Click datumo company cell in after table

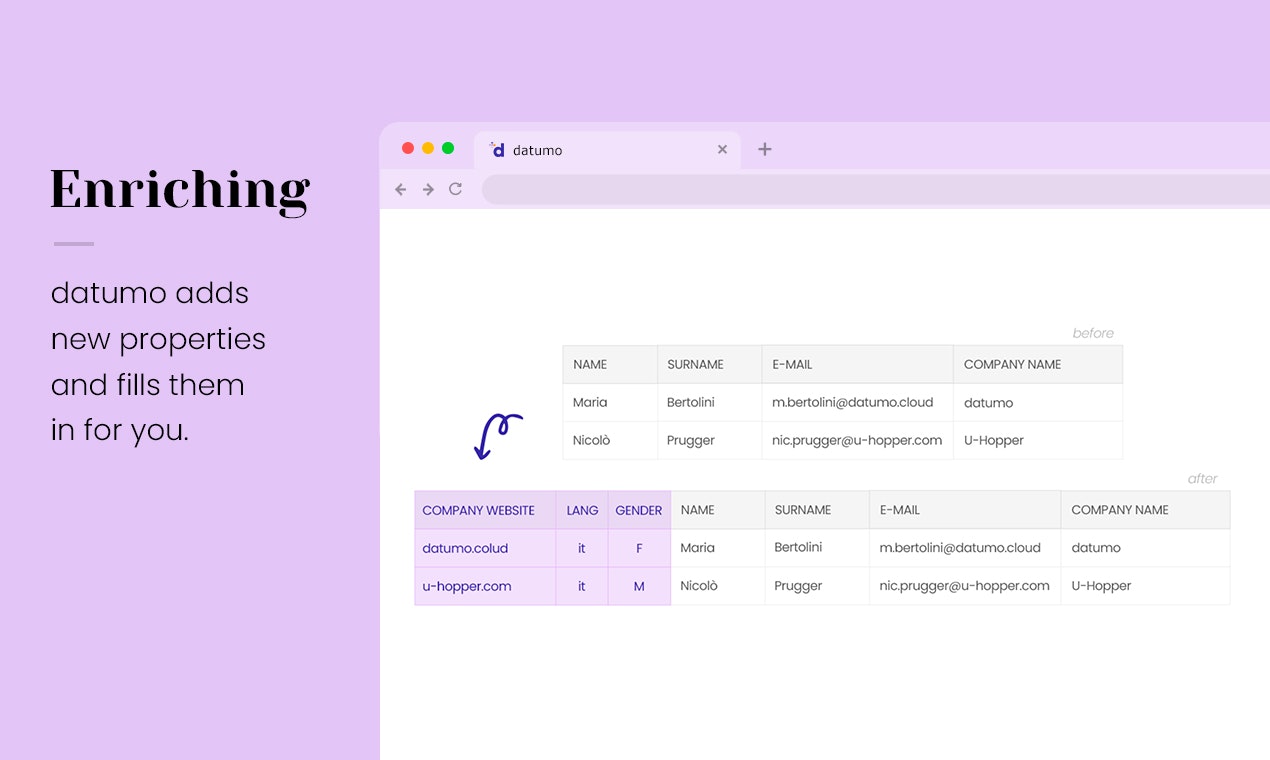point(1146,548)
